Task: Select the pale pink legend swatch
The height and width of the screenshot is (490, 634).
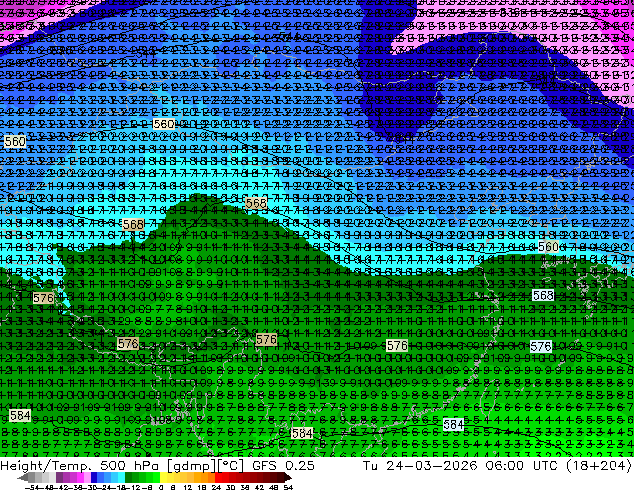Action: pyautogui.click(x=87, y=477)
